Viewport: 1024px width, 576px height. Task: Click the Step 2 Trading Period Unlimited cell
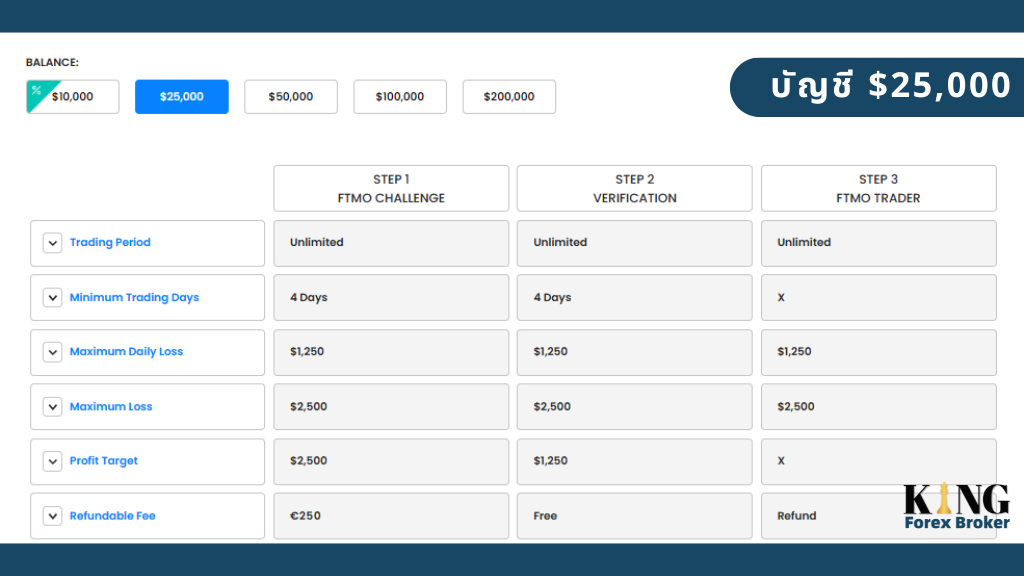pyautogui.click(x=634, y=243)
